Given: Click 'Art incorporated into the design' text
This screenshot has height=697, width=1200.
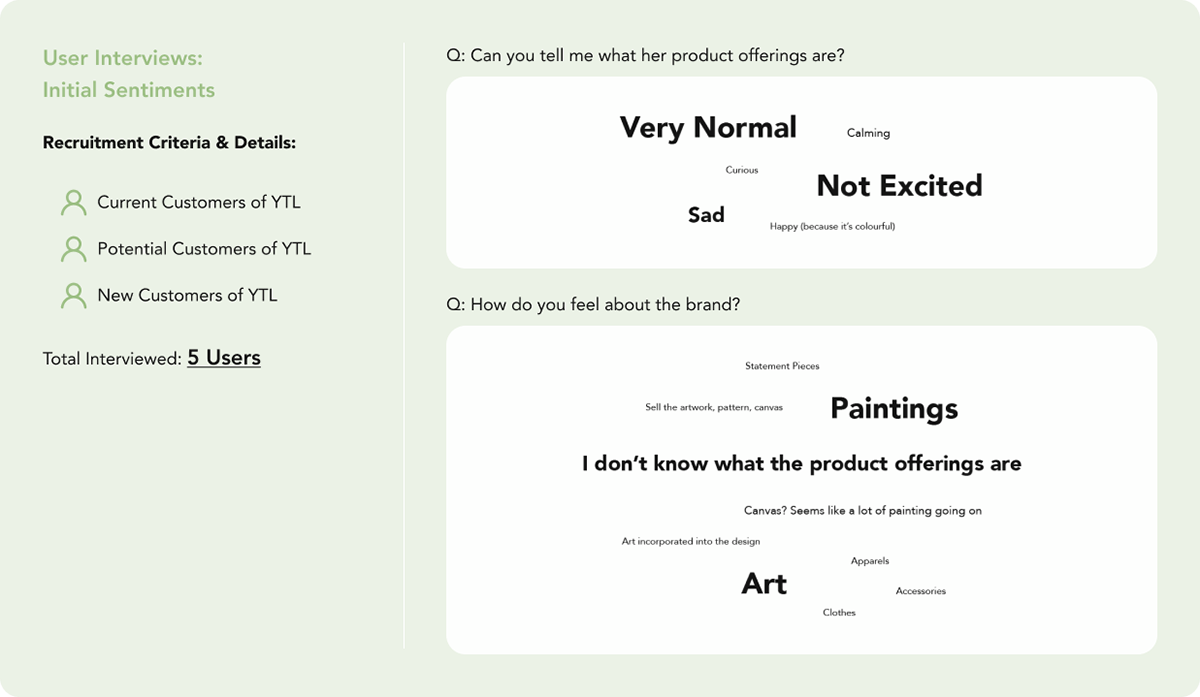Looking at the screenshot, I should point(691,541).
